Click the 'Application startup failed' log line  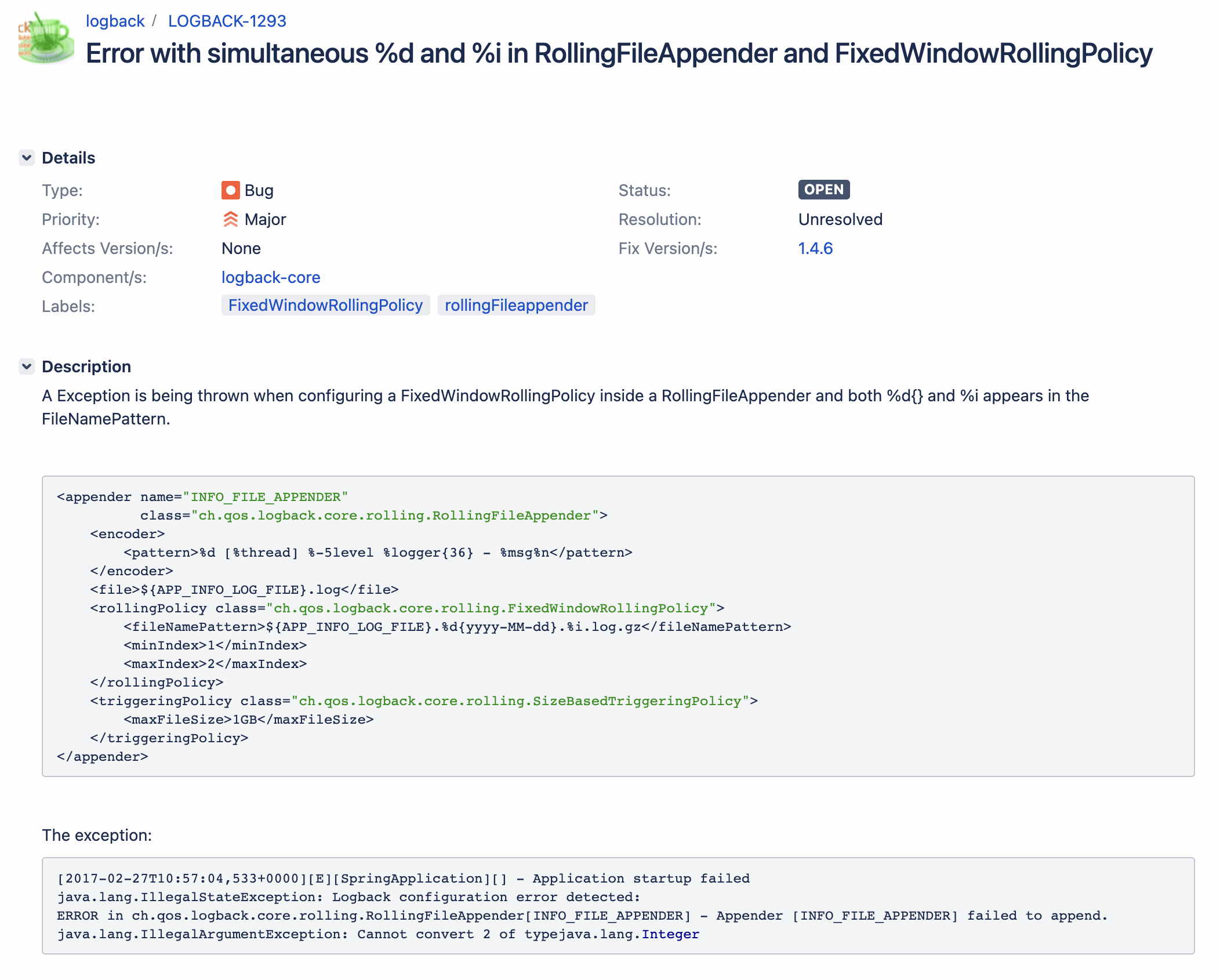pyautogui.click(x=403, y=879)
